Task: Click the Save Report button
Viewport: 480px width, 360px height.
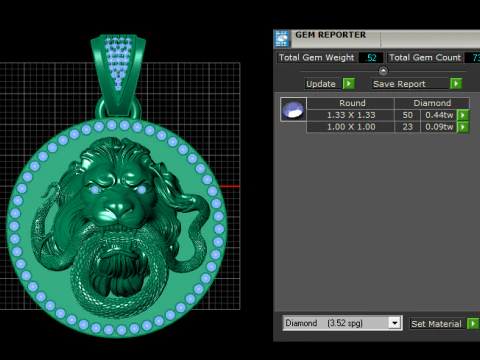Action: coord(410,84)
